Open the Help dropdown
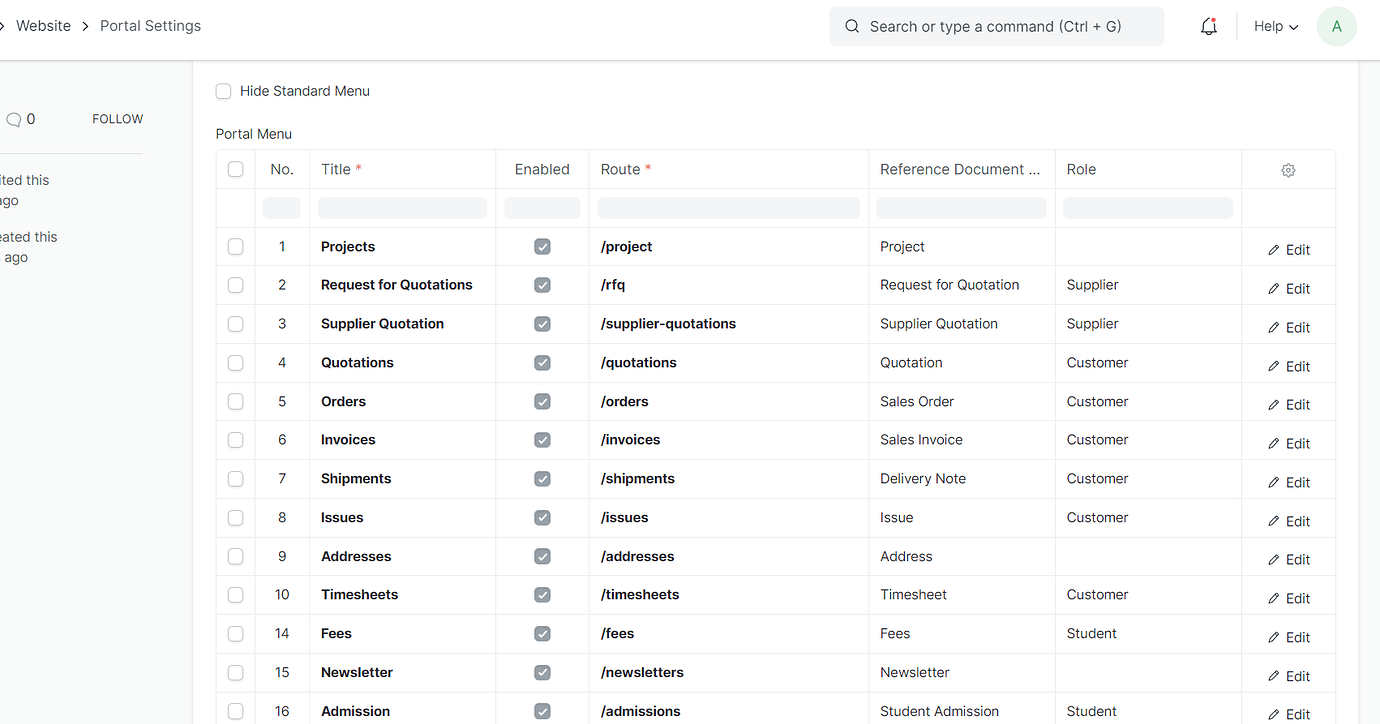 (1275, 26)
